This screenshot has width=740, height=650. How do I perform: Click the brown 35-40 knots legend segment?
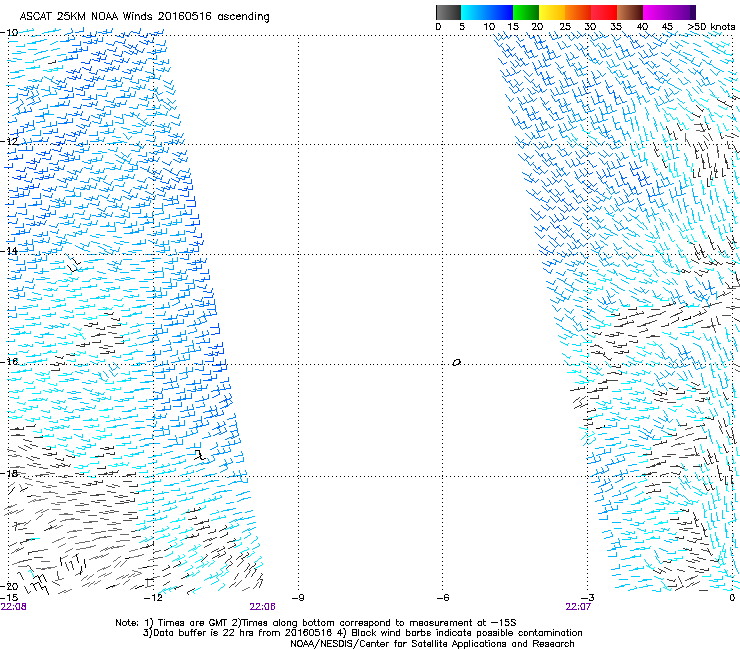coord(630,12)
